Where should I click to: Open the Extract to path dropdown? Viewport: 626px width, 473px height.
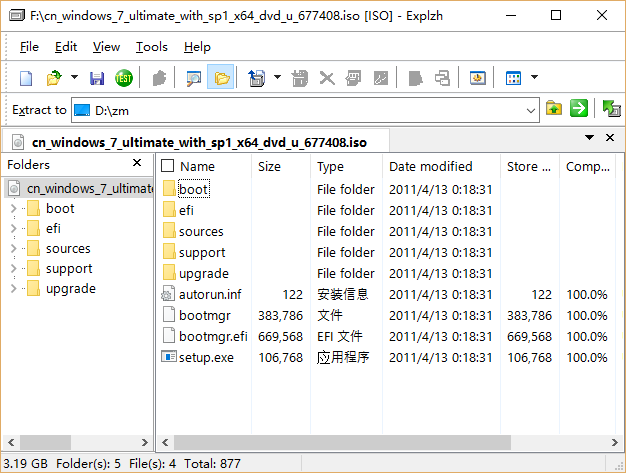(531, 110)
